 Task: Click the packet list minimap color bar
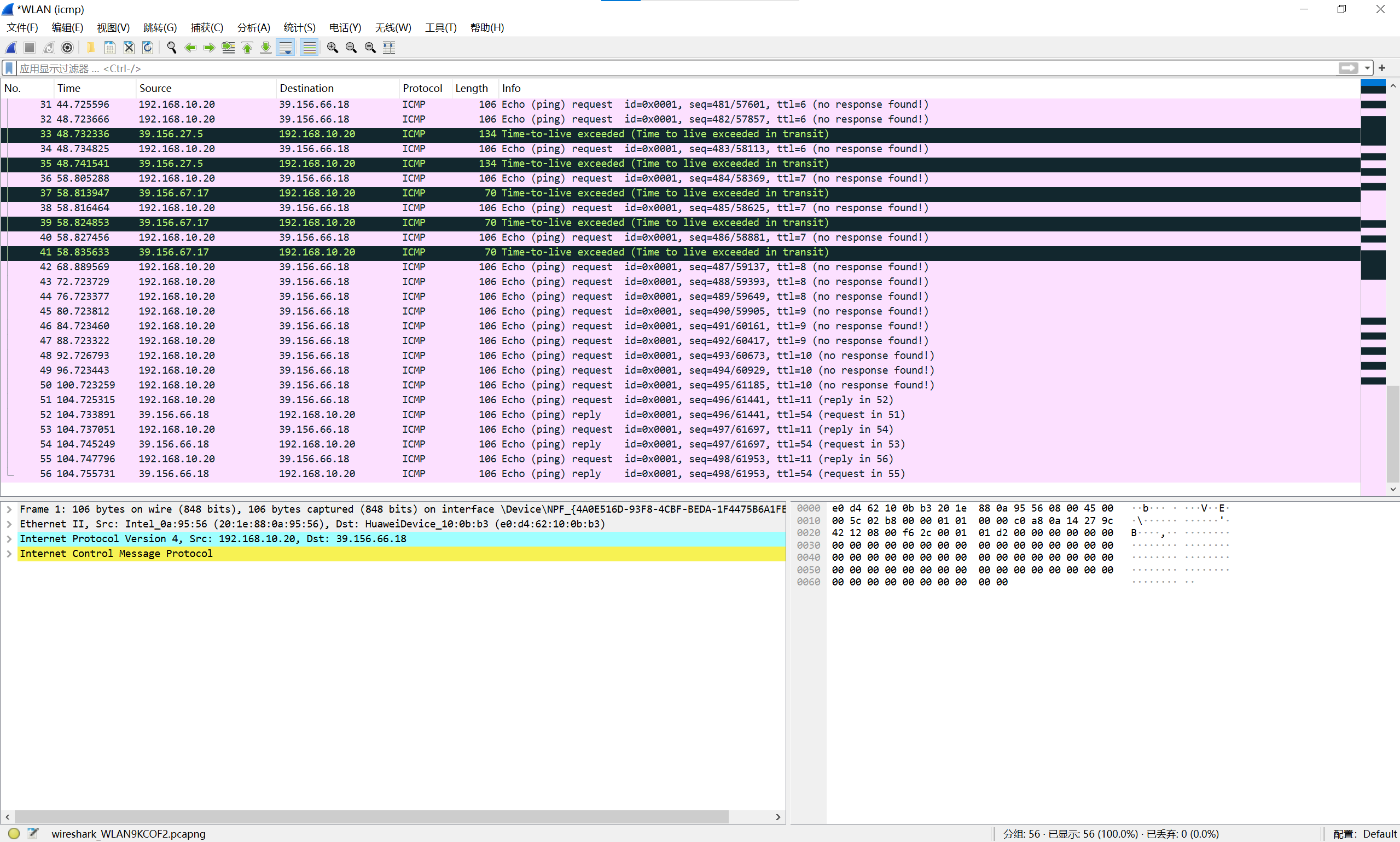1373,284
